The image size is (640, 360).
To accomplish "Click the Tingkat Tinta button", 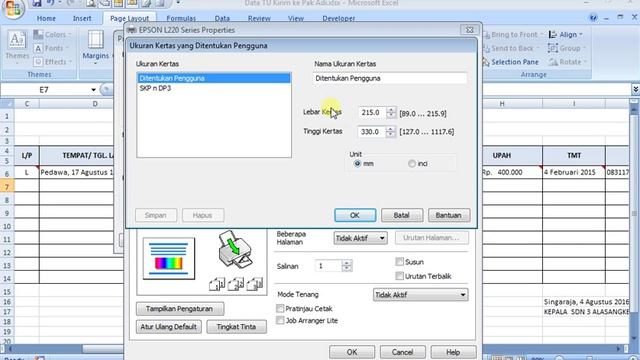I will pyautogui.click(x=236, y=327).
